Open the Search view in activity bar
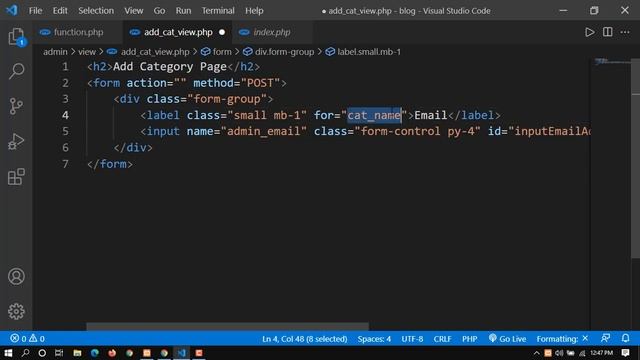 tap(16, 71)
